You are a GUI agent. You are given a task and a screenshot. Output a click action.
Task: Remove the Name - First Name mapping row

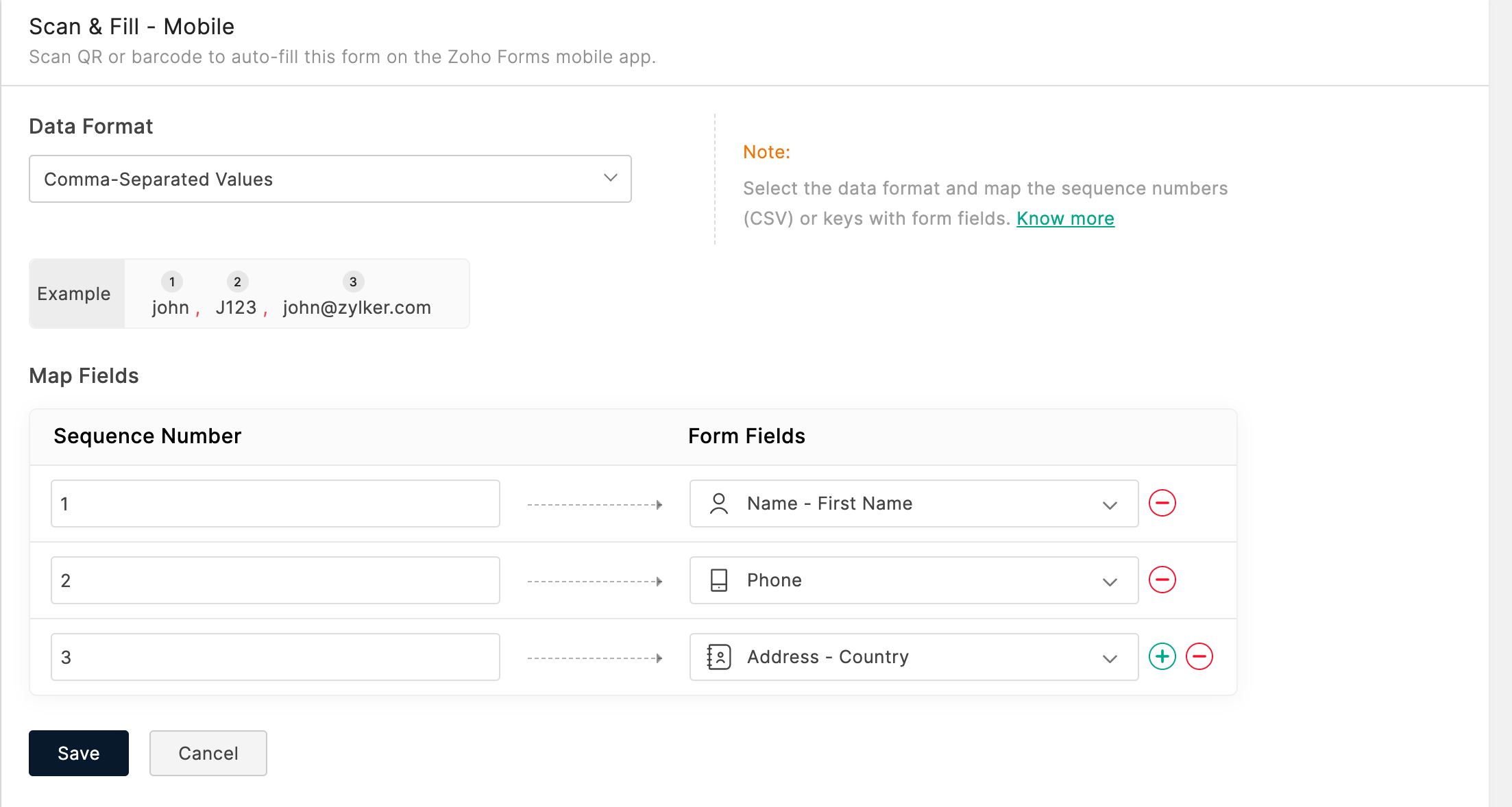(x=1162, y=504)
